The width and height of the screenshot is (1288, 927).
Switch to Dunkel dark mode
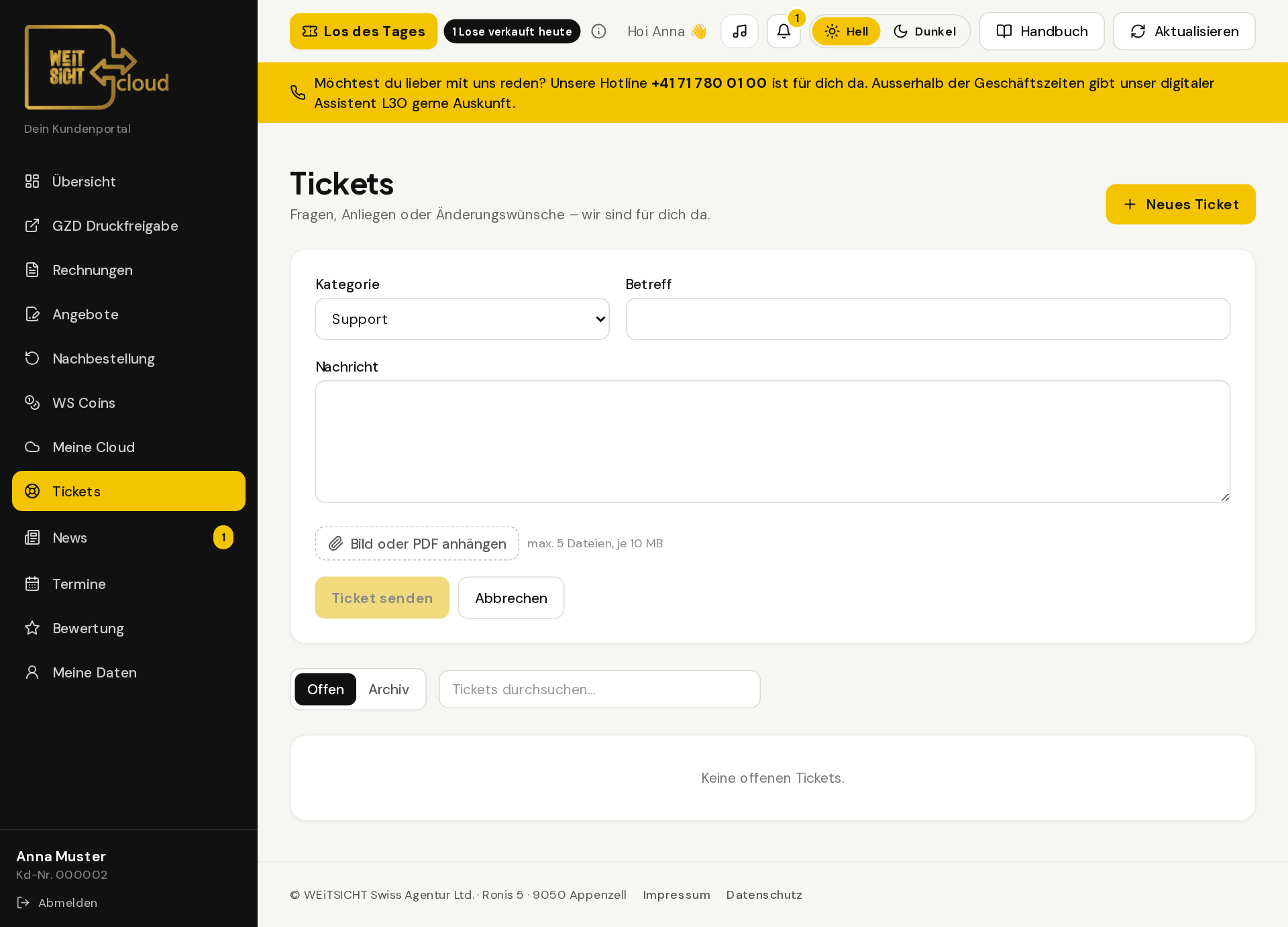click(x=924, y=32)
